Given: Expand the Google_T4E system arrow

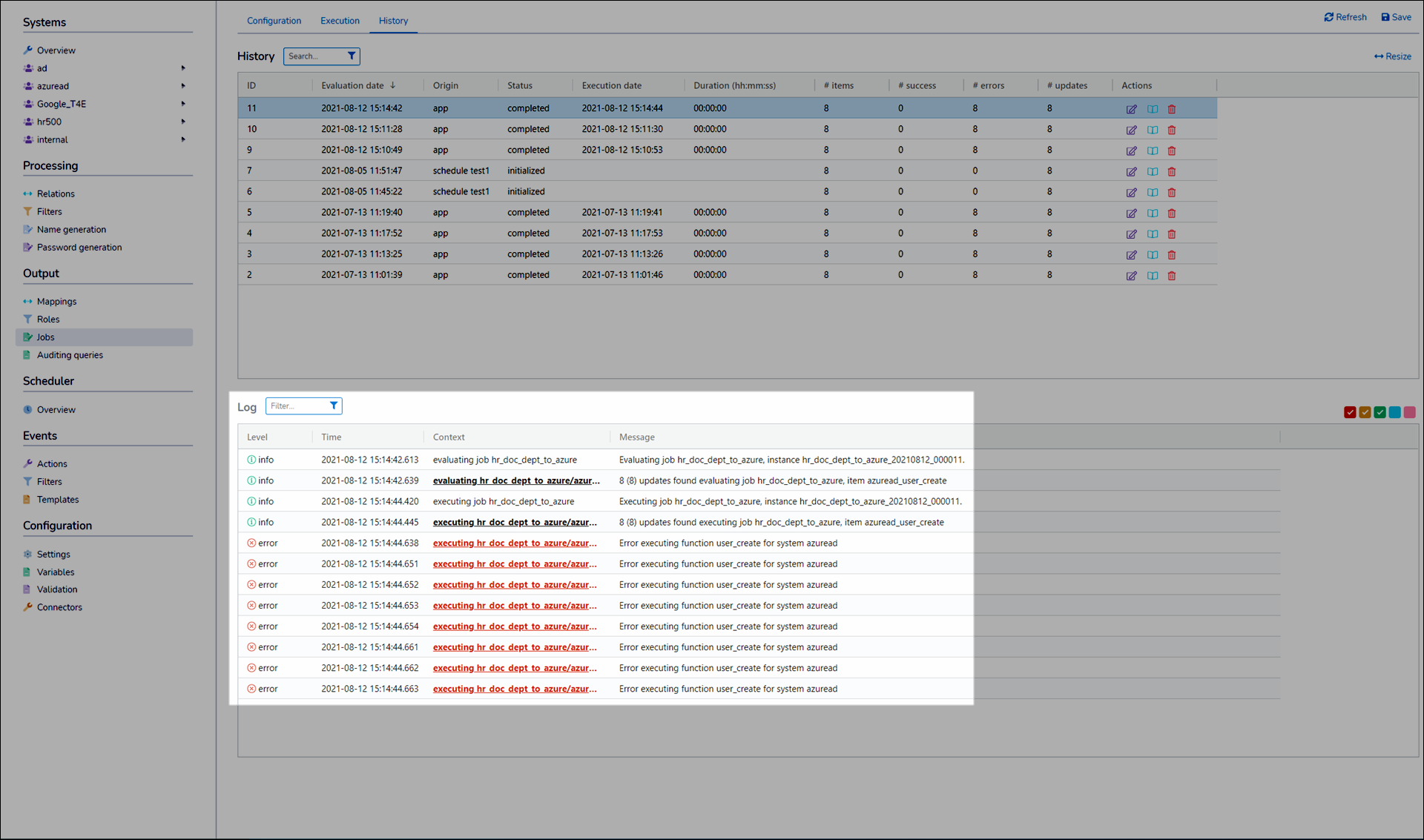Looking at the screenshot, I should (183, 104).
